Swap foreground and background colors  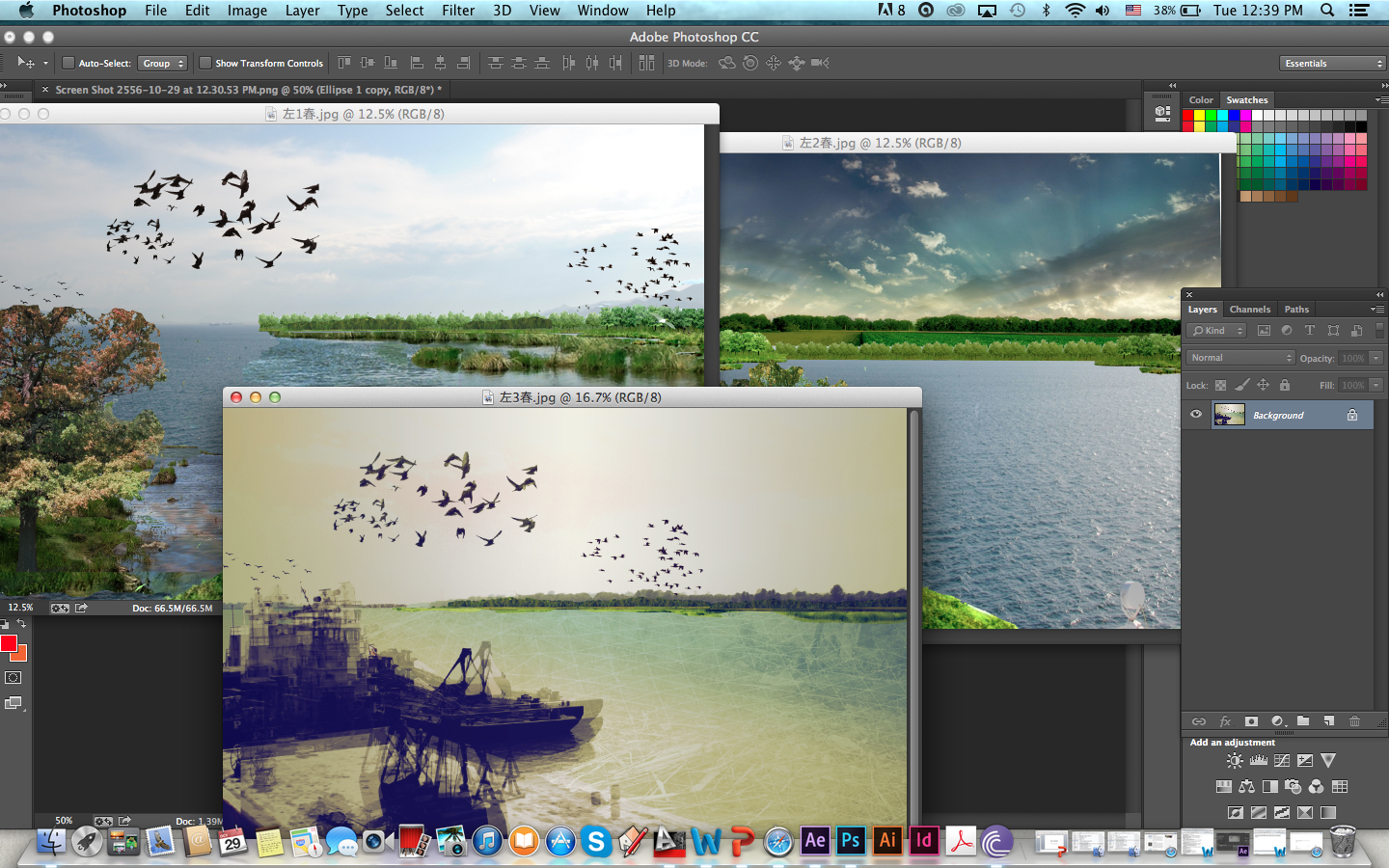coord(21,624)
